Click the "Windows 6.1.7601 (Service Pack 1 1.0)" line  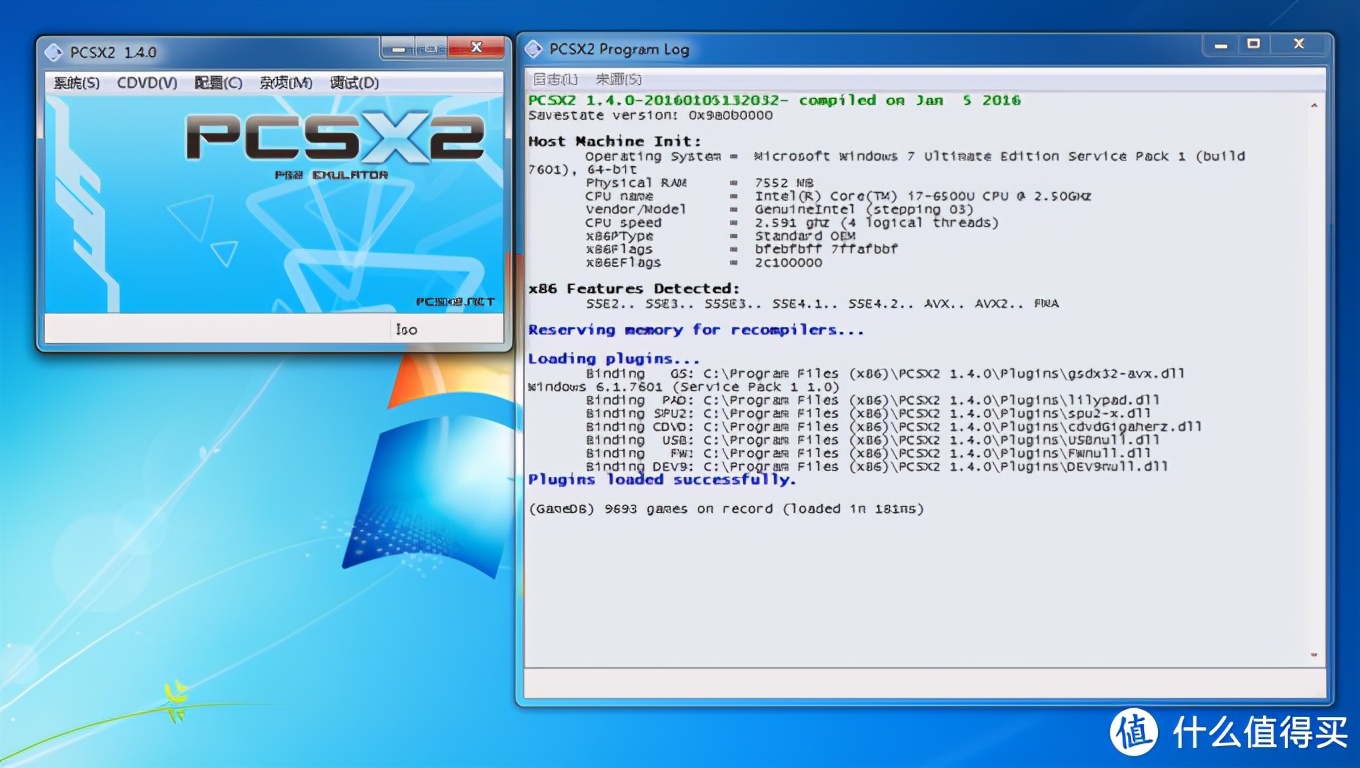(x=684, y=386)
